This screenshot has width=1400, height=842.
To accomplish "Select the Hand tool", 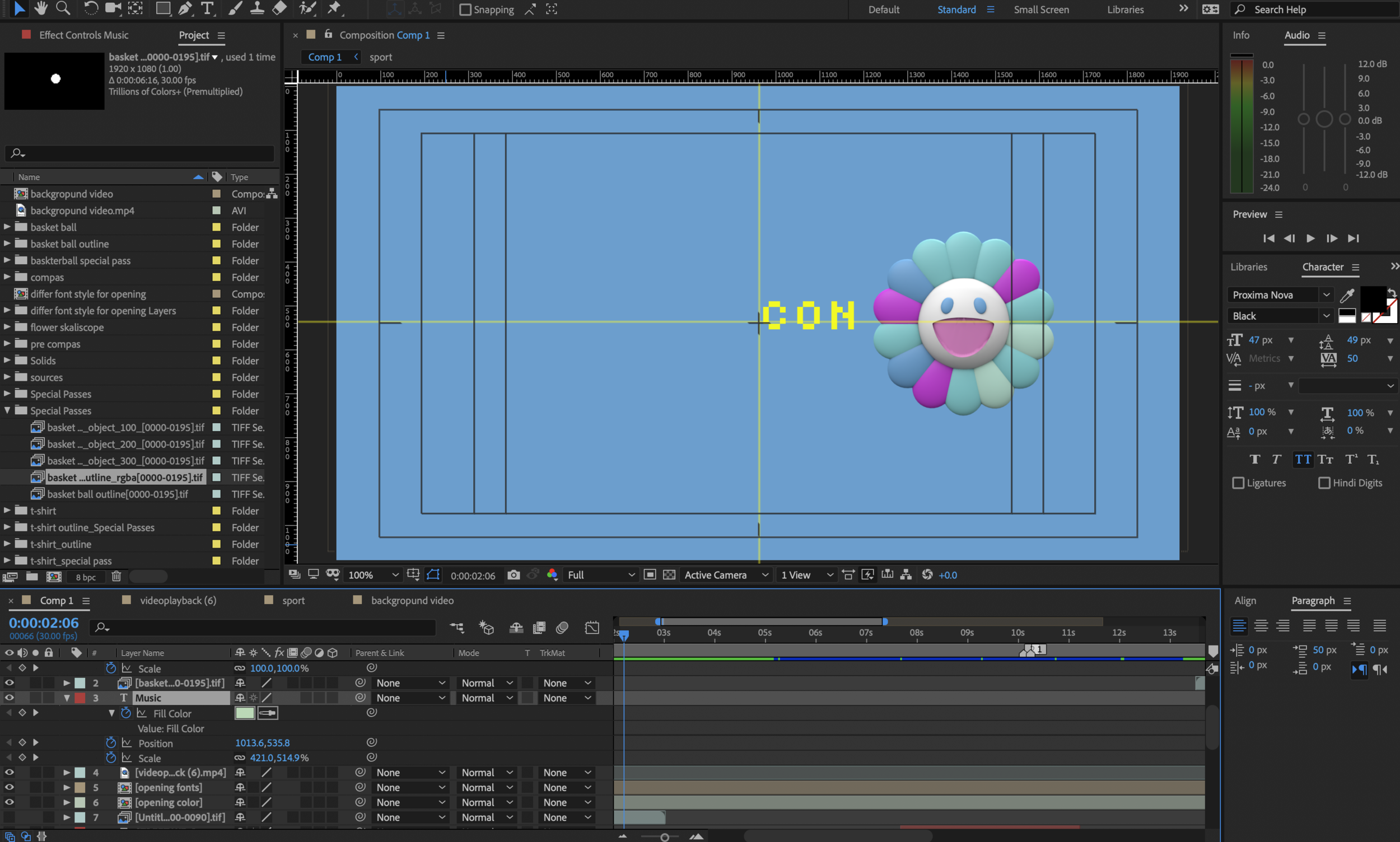I will pos(41,8).
